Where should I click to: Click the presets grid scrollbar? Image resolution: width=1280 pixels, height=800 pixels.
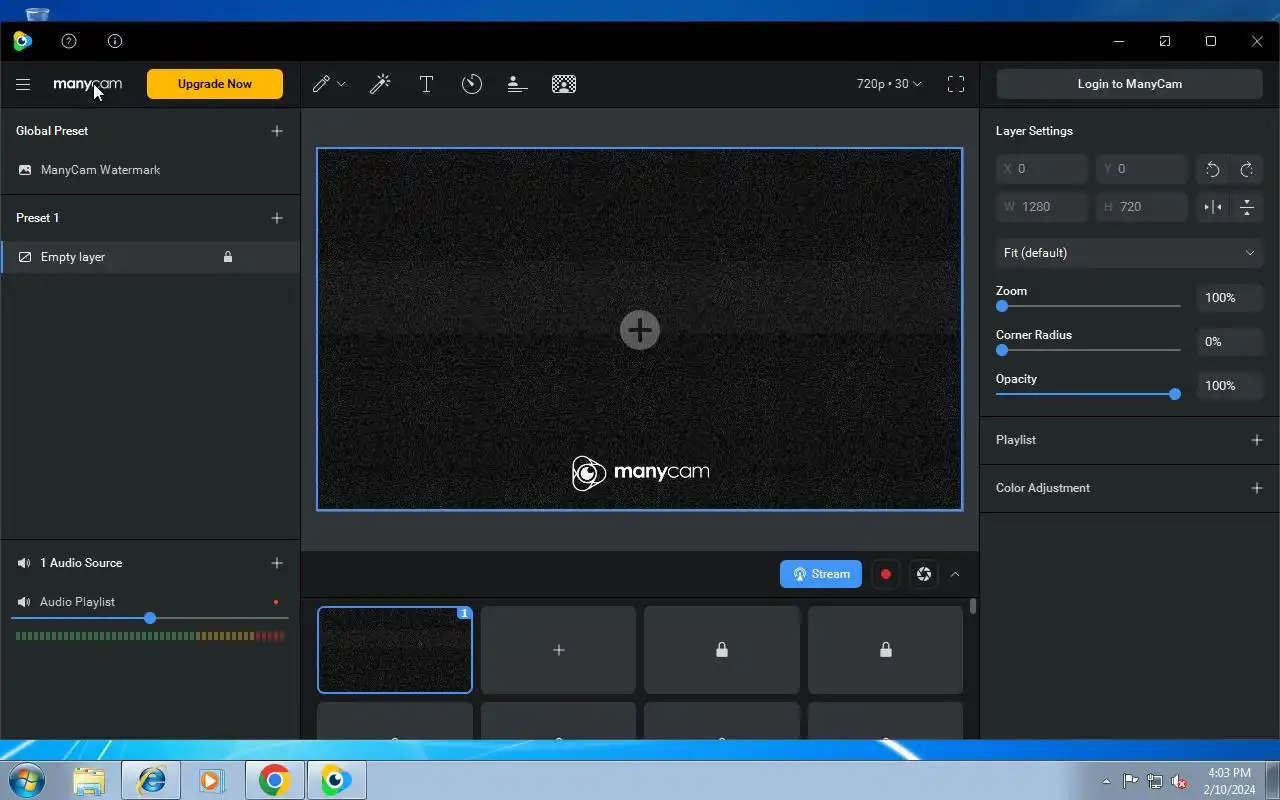(x=973, y=607)
